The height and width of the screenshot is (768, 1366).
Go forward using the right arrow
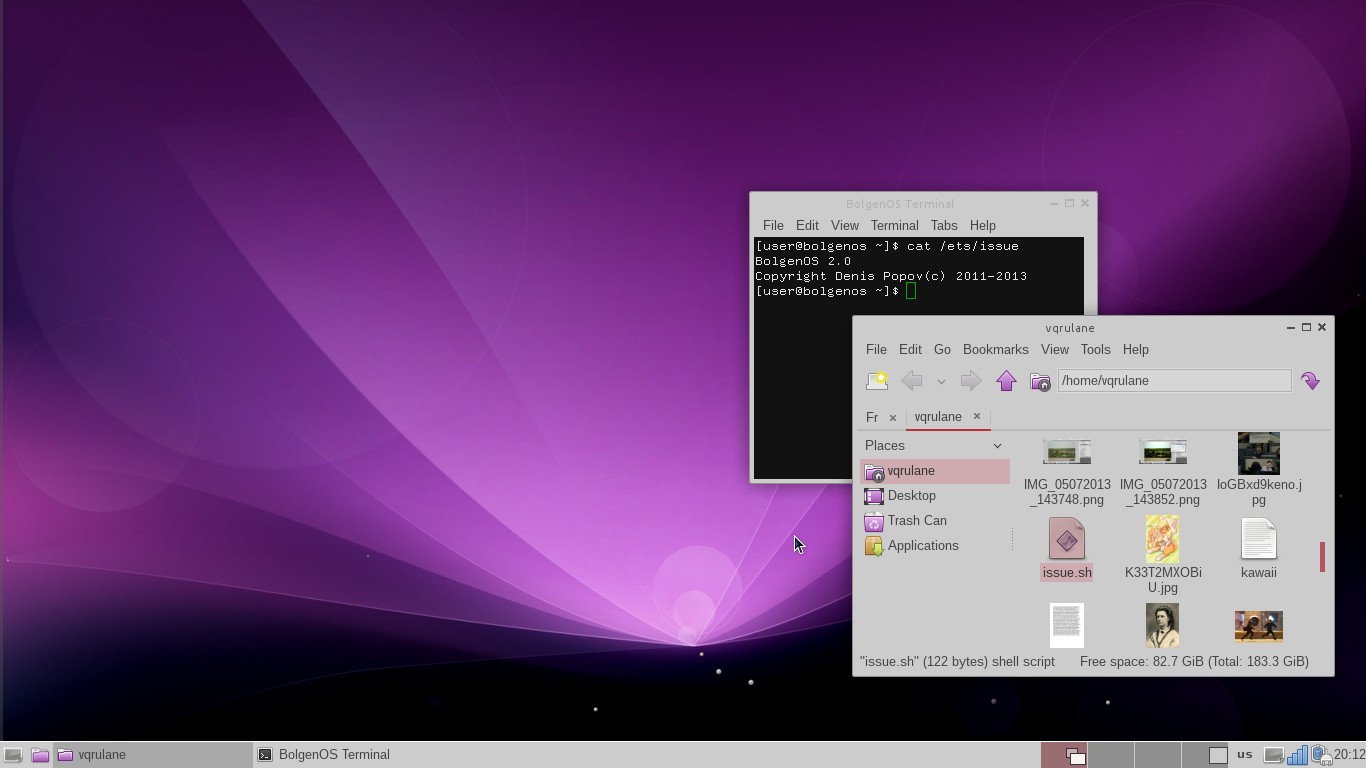point(970,381)
